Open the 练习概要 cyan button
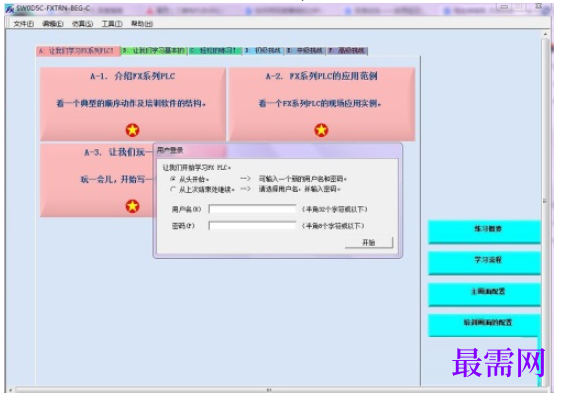This screenshot has width=564, height=394. click(484, 232)
